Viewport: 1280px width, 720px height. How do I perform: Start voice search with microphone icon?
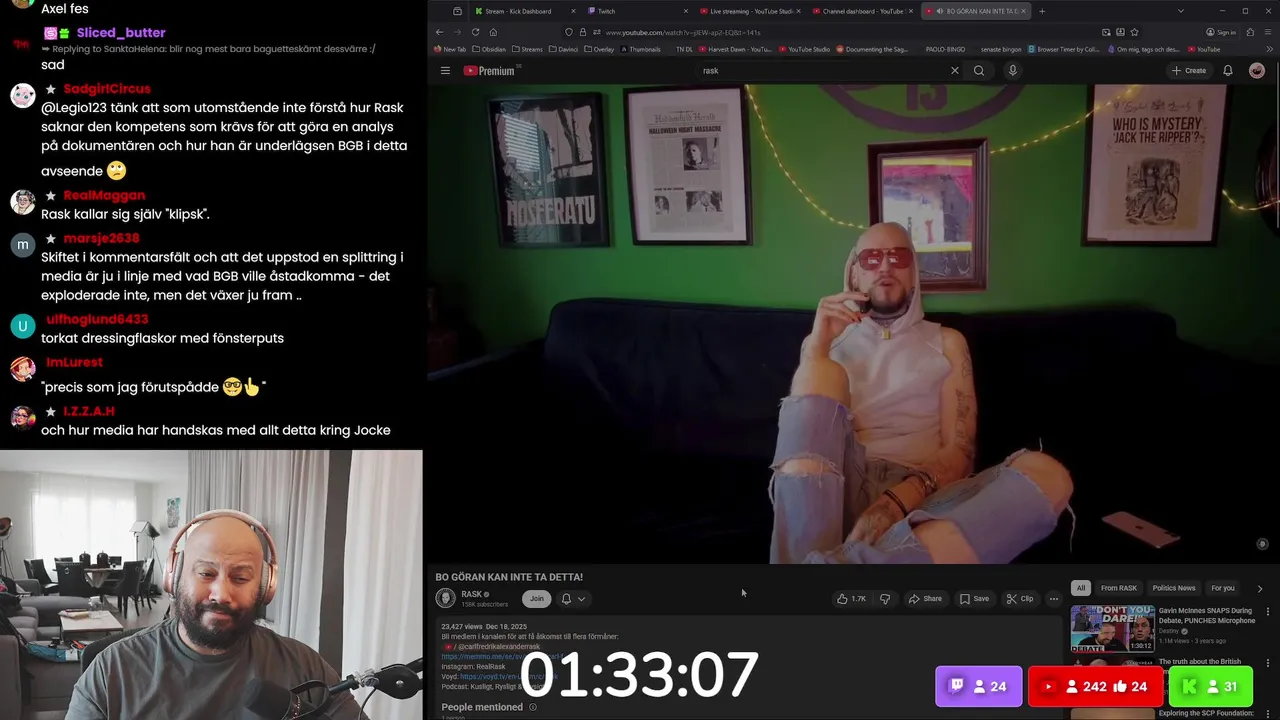coord(1012,71)
